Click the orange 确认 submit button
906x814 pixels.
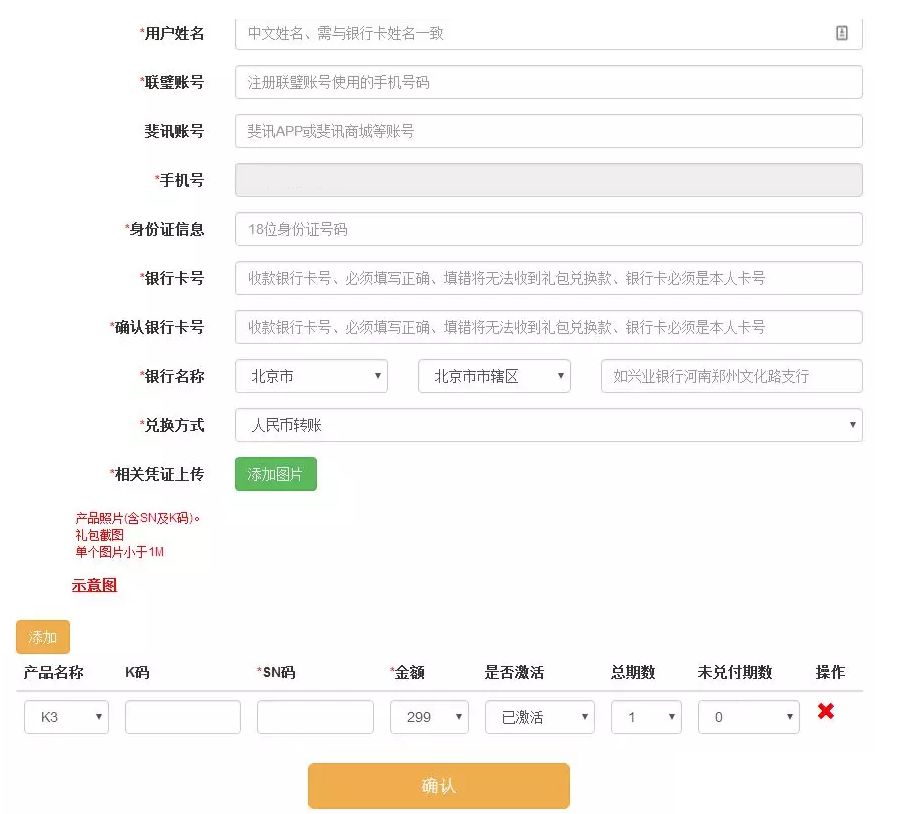pyautogui.click(x=439, y=786)
